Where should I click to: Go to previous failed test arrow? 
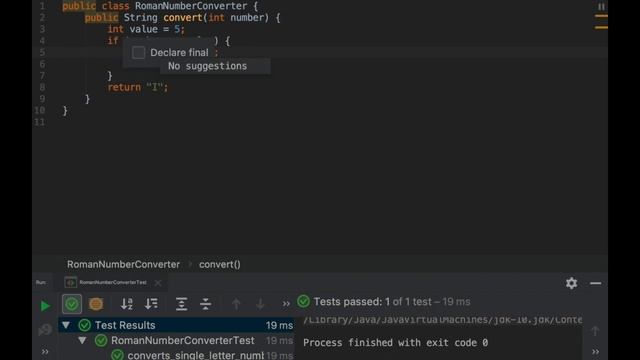(x=236, y=304)
